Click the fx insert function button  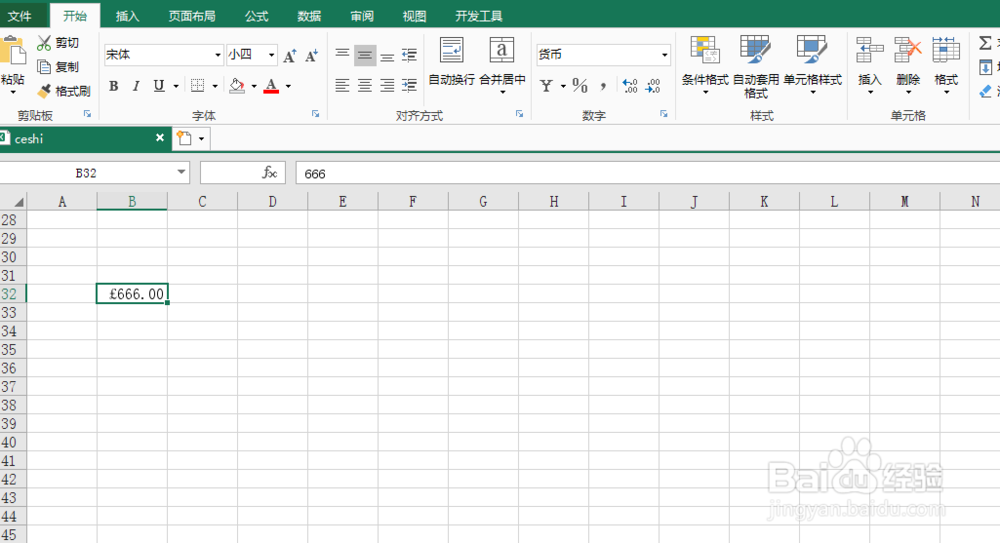pos(270,173)
